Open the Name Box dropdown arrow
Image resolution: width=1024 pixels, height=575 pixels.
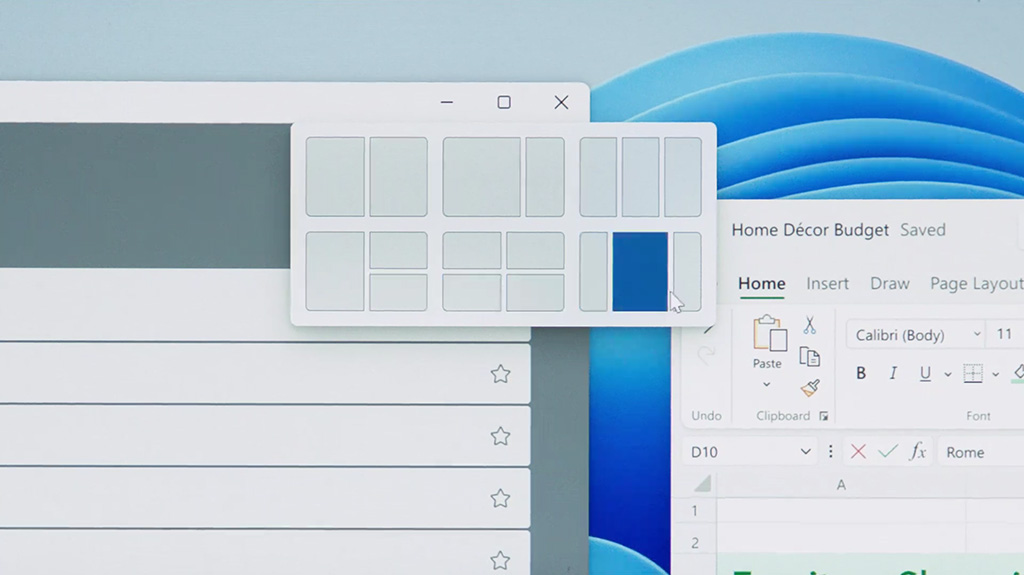[805, 452]
